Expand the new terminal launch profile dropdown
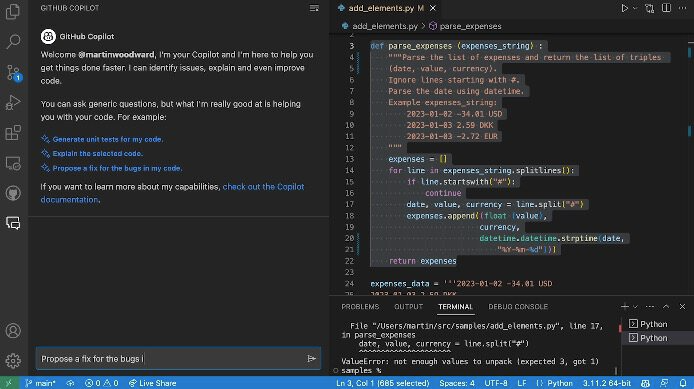Viewport: 694px width, 389px height. point(635,306)
